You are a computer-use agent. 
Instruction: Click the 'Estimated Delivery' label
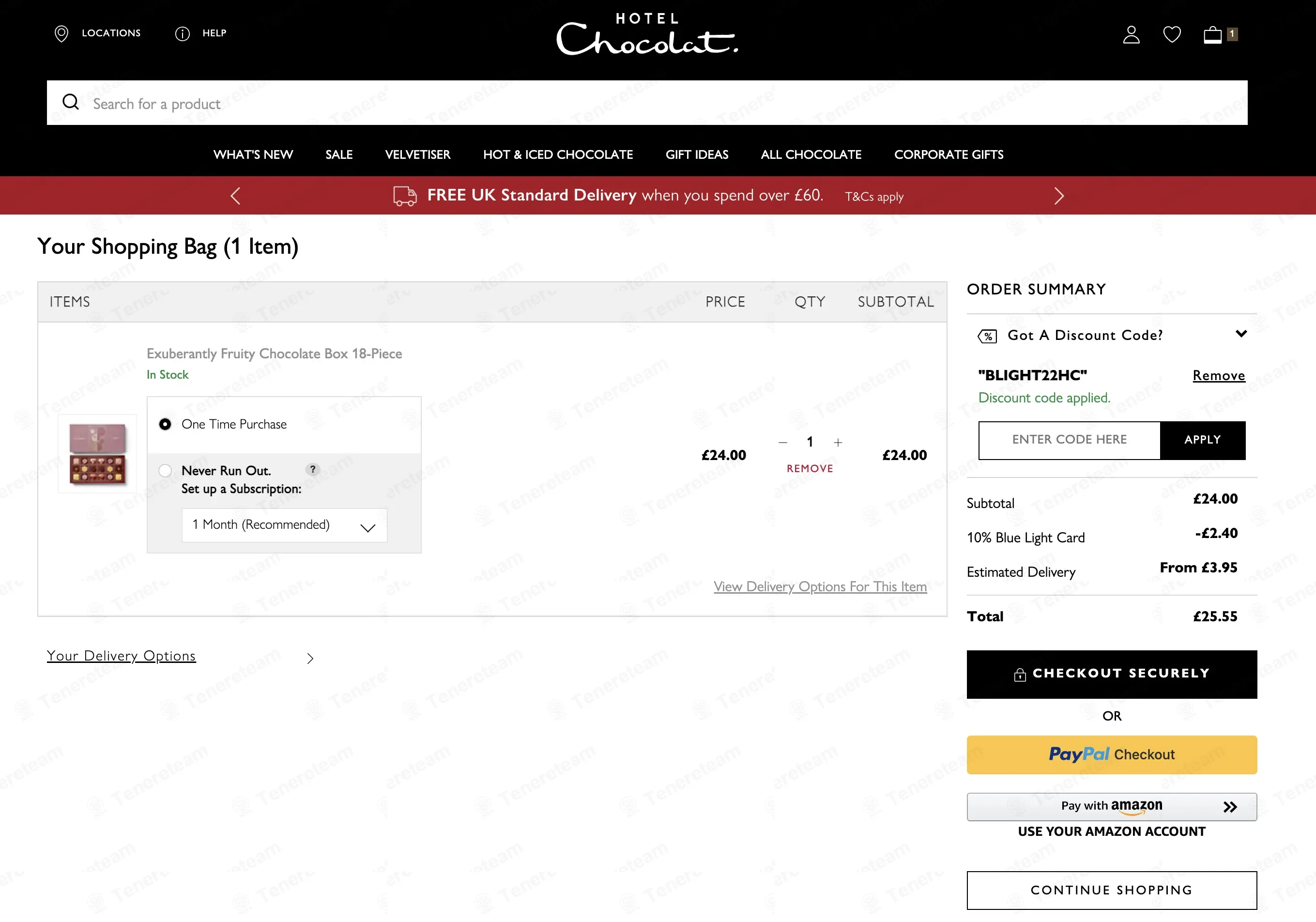(1021, 572)
